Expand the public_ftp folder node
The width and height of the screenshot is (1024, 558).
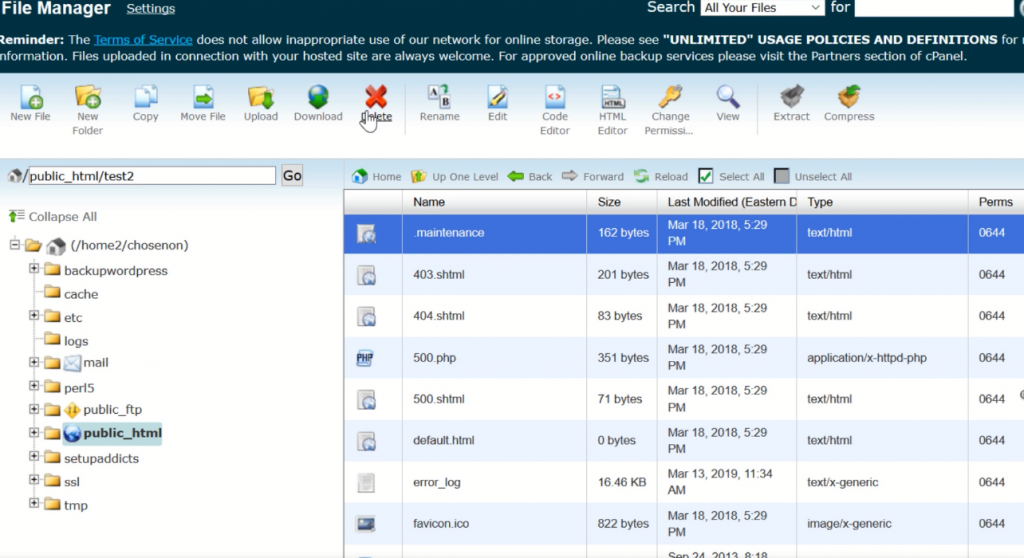point(34,409)
